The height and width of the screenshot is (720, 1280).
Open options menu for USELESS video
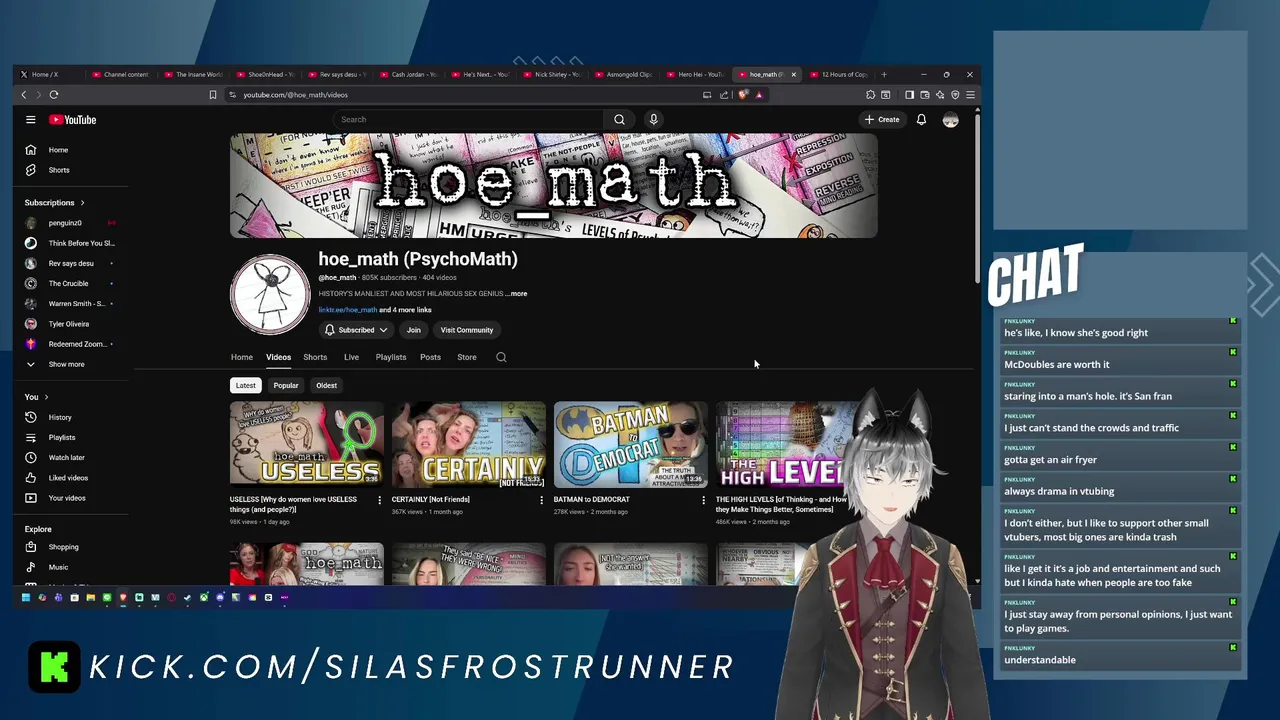click(379, 500)
